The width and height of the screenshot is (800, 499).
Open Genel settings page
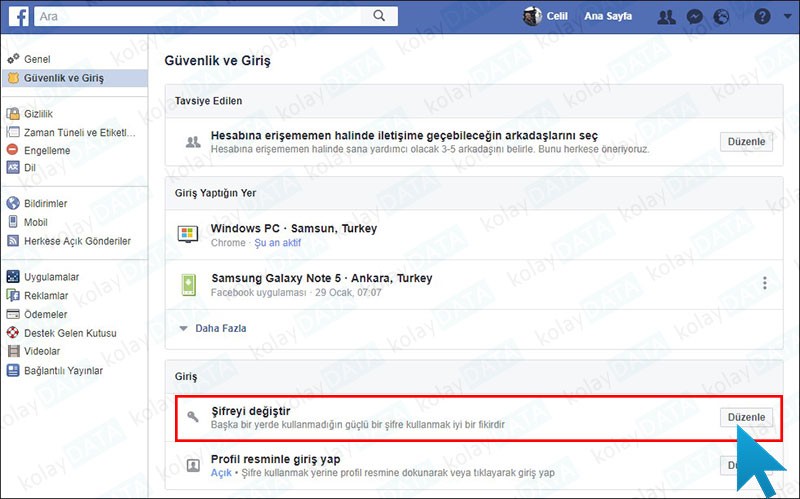(x=37, y=59)
